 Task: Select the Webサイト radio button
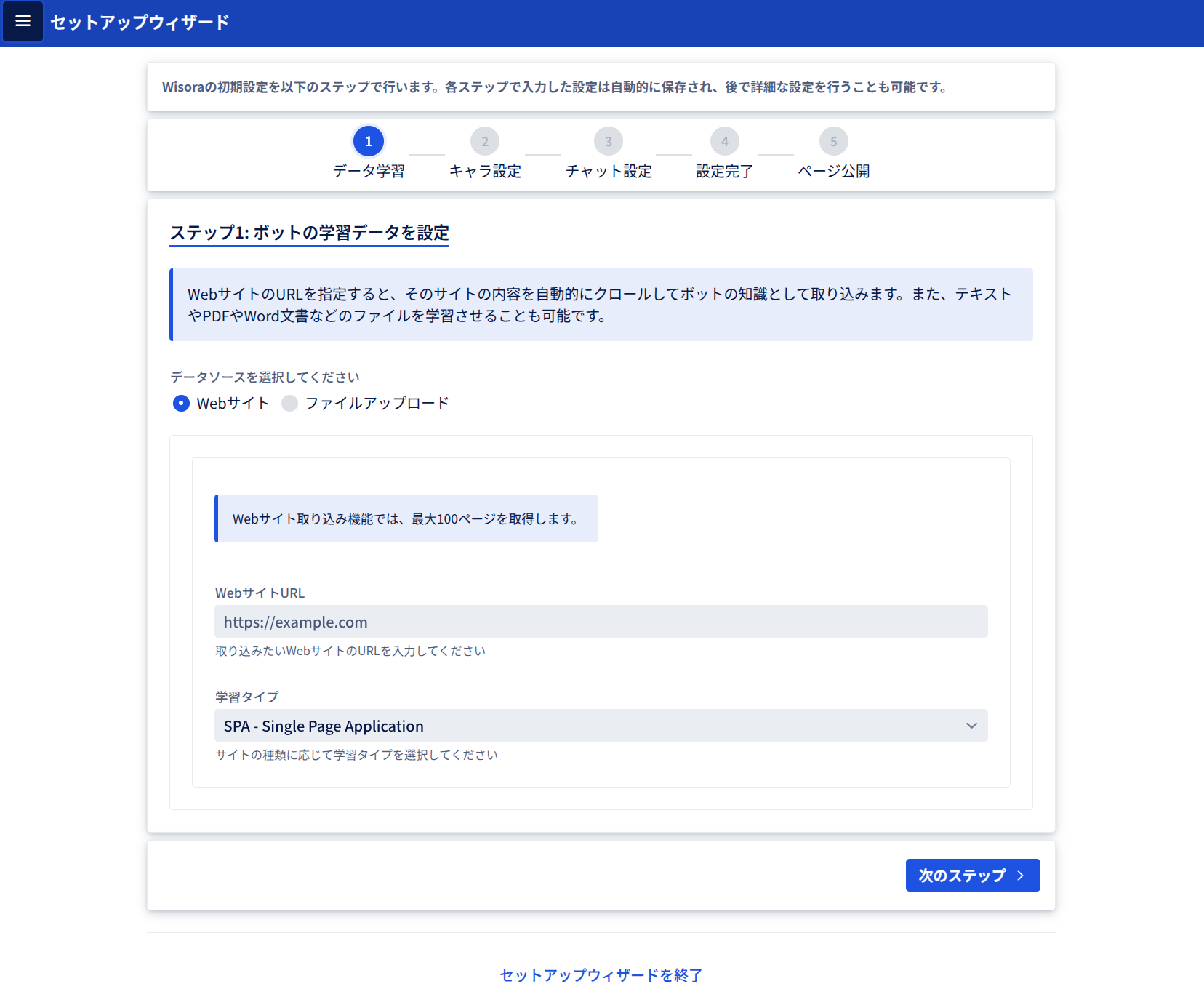(181, 403)
